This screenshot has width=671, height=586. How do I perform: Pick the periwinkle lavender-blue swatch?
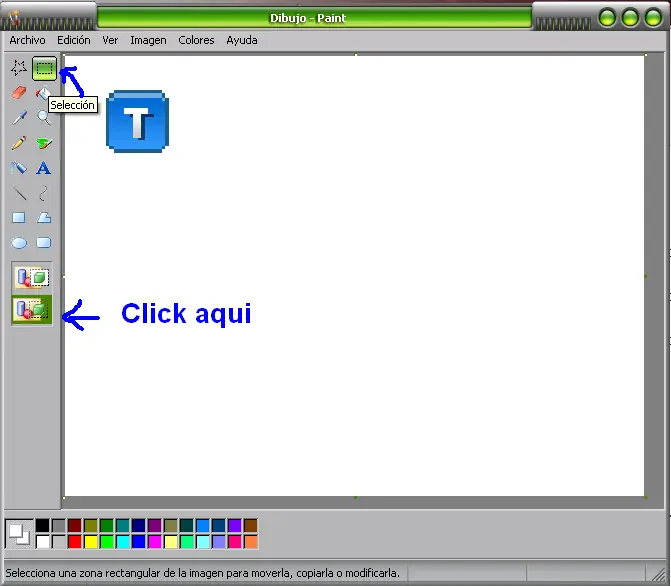(x=219, y=542)
